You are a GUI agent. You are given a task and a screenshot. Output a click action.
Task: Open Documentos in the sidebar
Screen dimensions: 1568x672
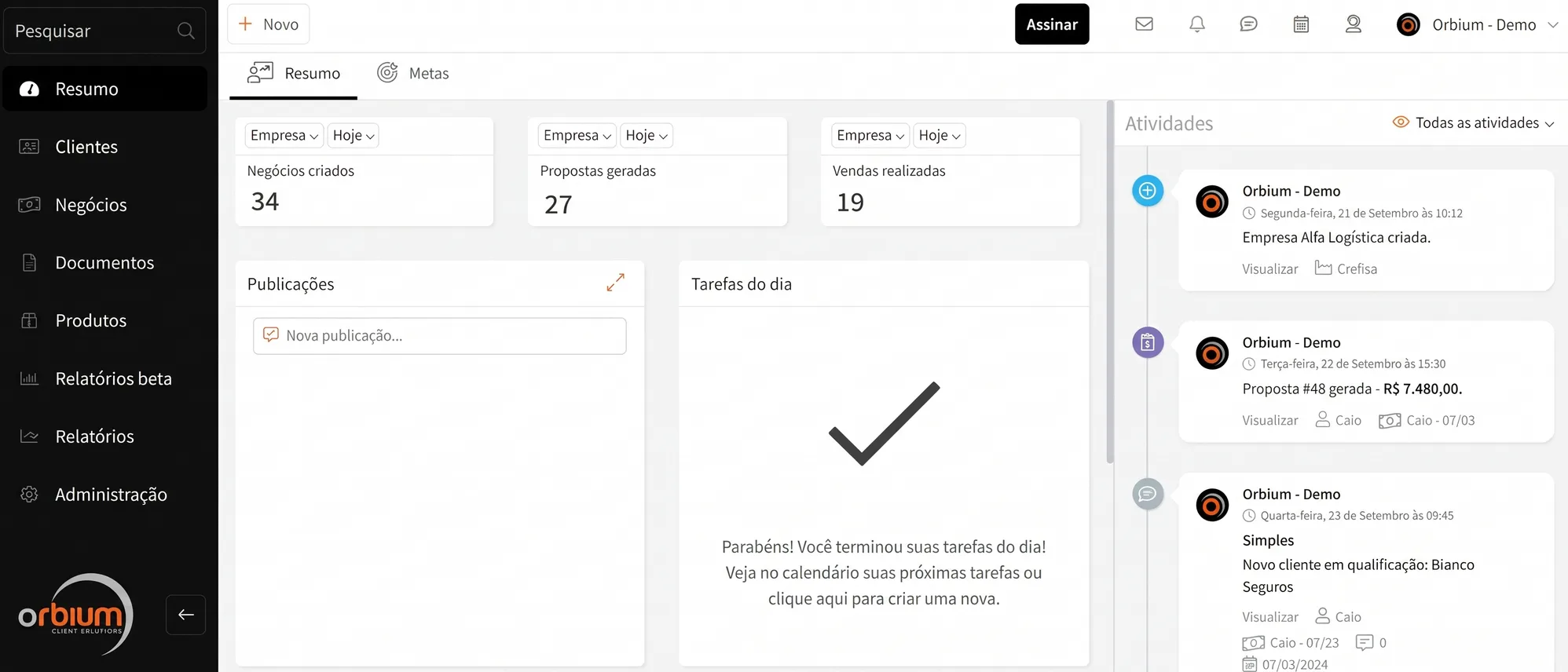pos(105,262)
